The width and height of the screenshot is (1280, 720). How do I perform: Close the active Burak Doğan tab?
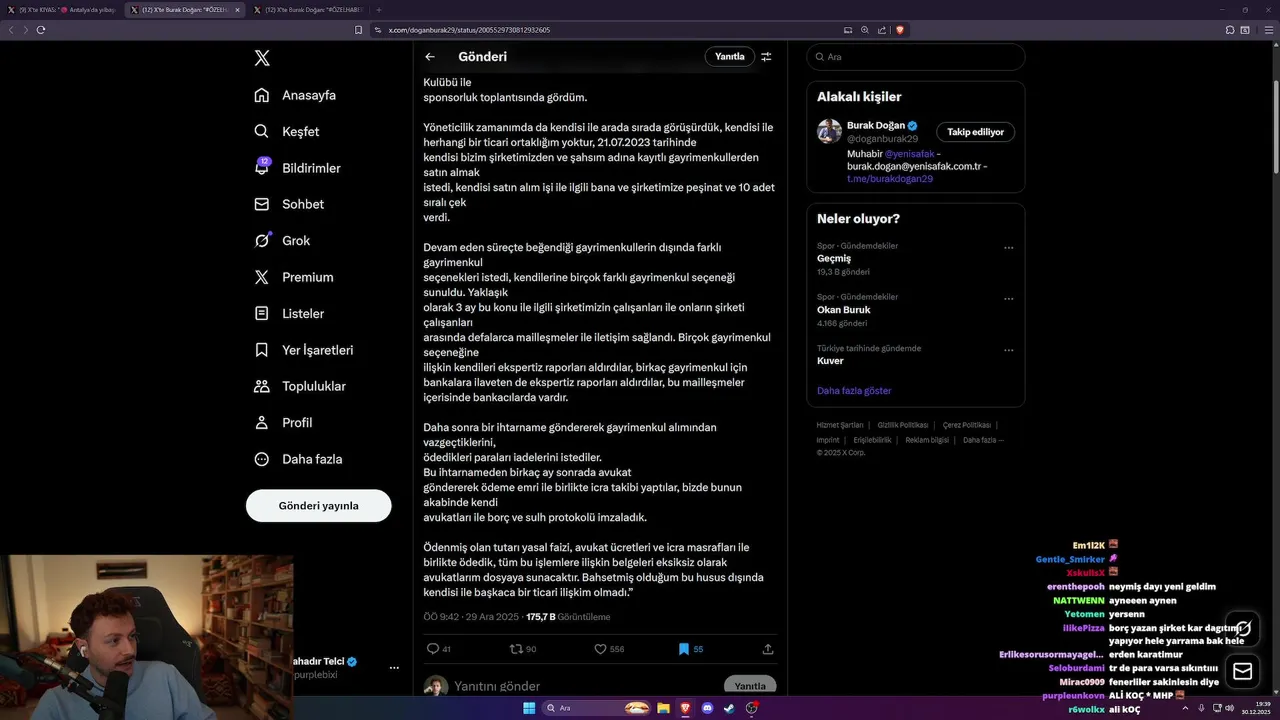(x=237, y=10)
